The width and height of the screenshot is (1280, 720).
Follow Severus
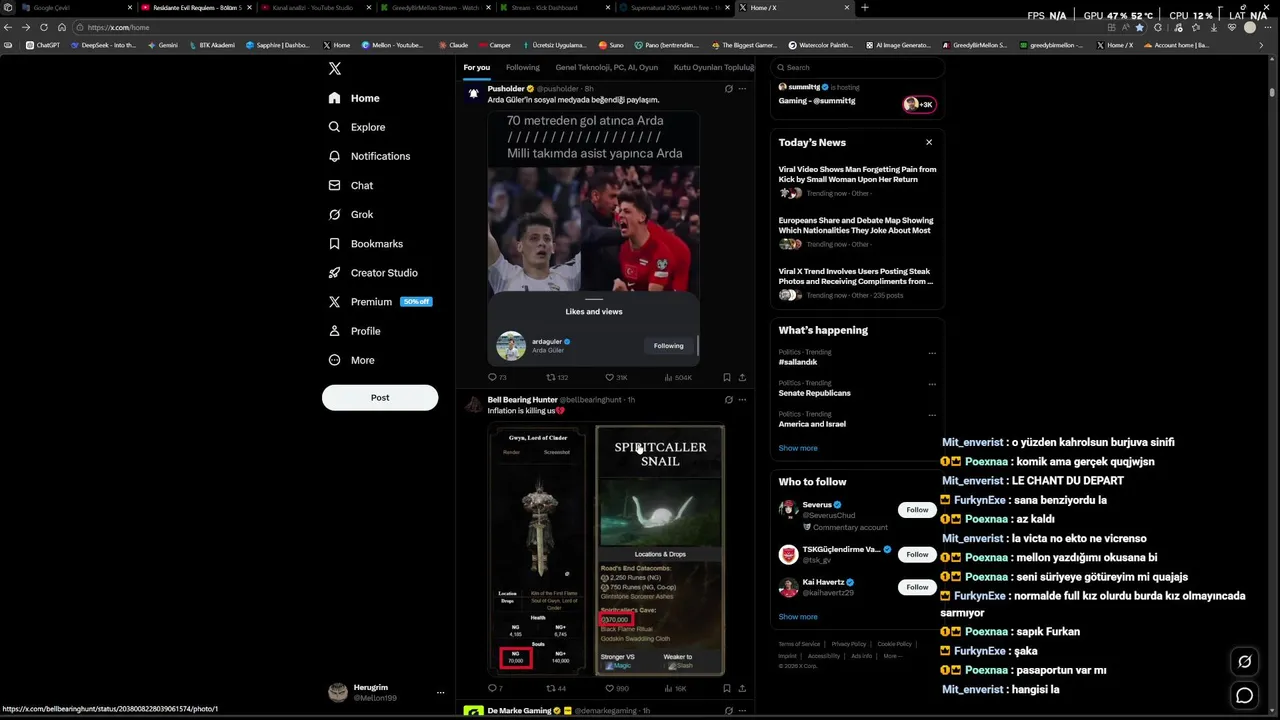917,510
